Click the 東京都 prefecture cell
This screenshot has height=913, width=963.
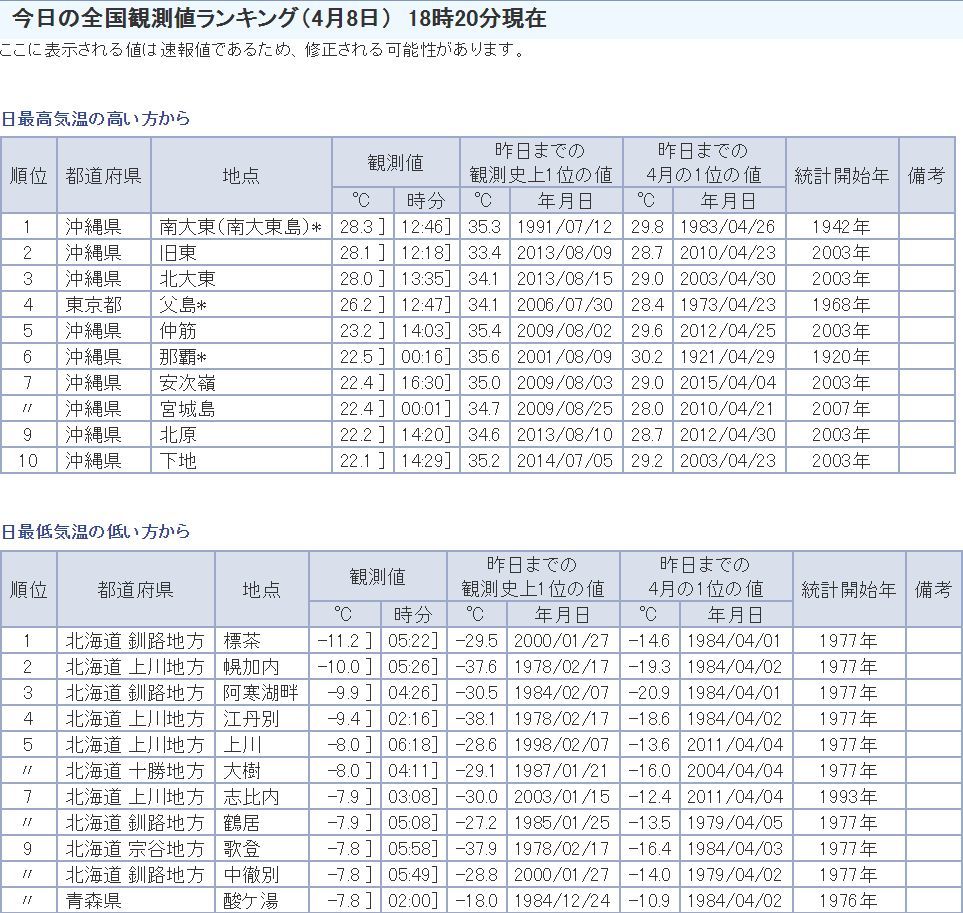[93, 305]
